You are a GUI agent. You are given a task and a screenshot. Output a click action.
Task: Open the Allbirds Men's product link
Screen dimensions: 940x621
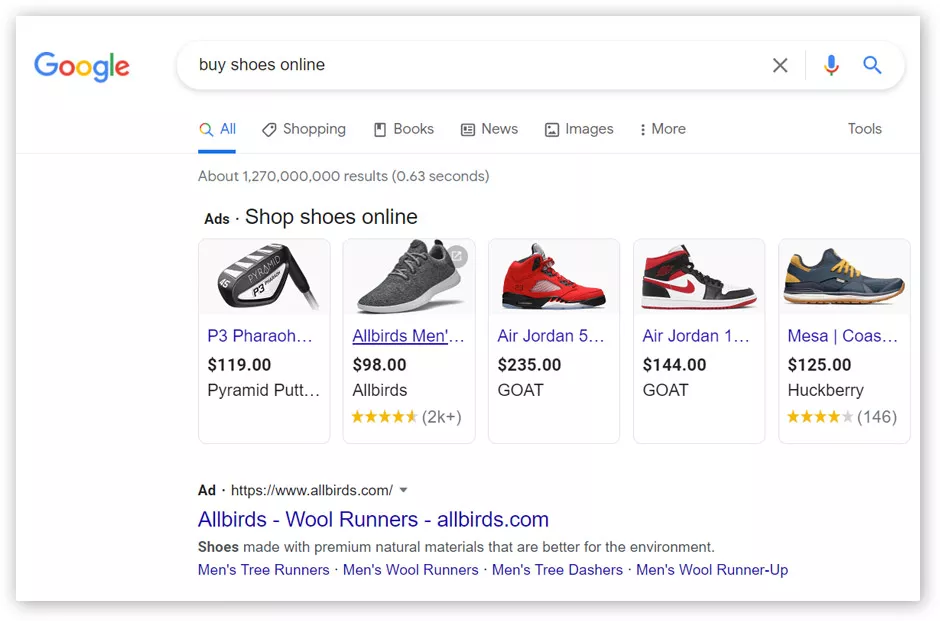[x=408, y=336]
